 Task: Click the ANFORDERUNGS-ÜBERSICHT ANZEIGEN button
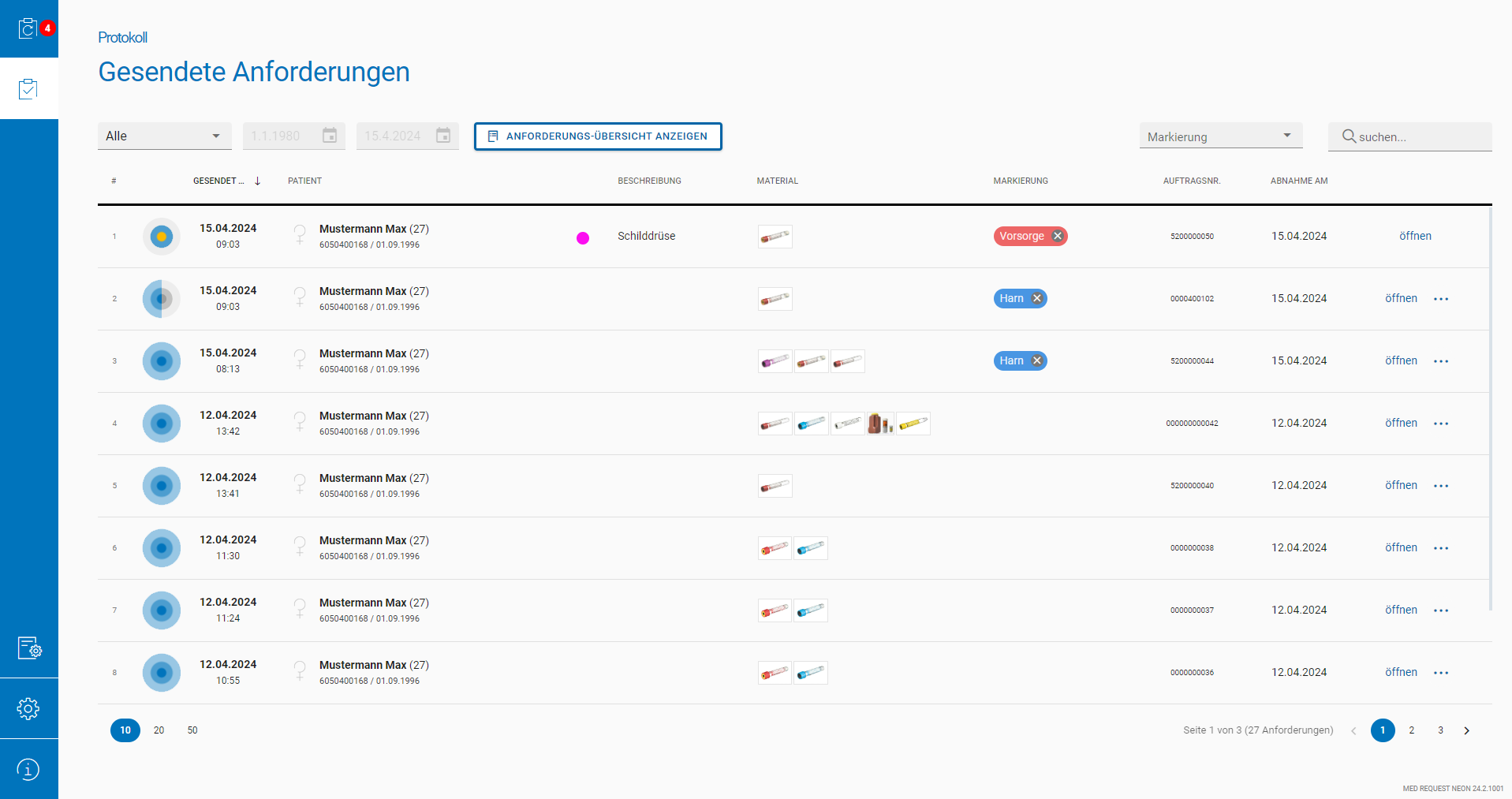tap(598, 136)
